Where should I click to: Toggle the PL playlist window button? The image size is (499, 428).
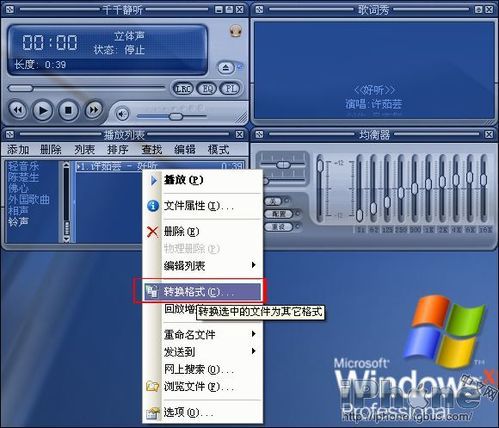[x=230, y=89]
